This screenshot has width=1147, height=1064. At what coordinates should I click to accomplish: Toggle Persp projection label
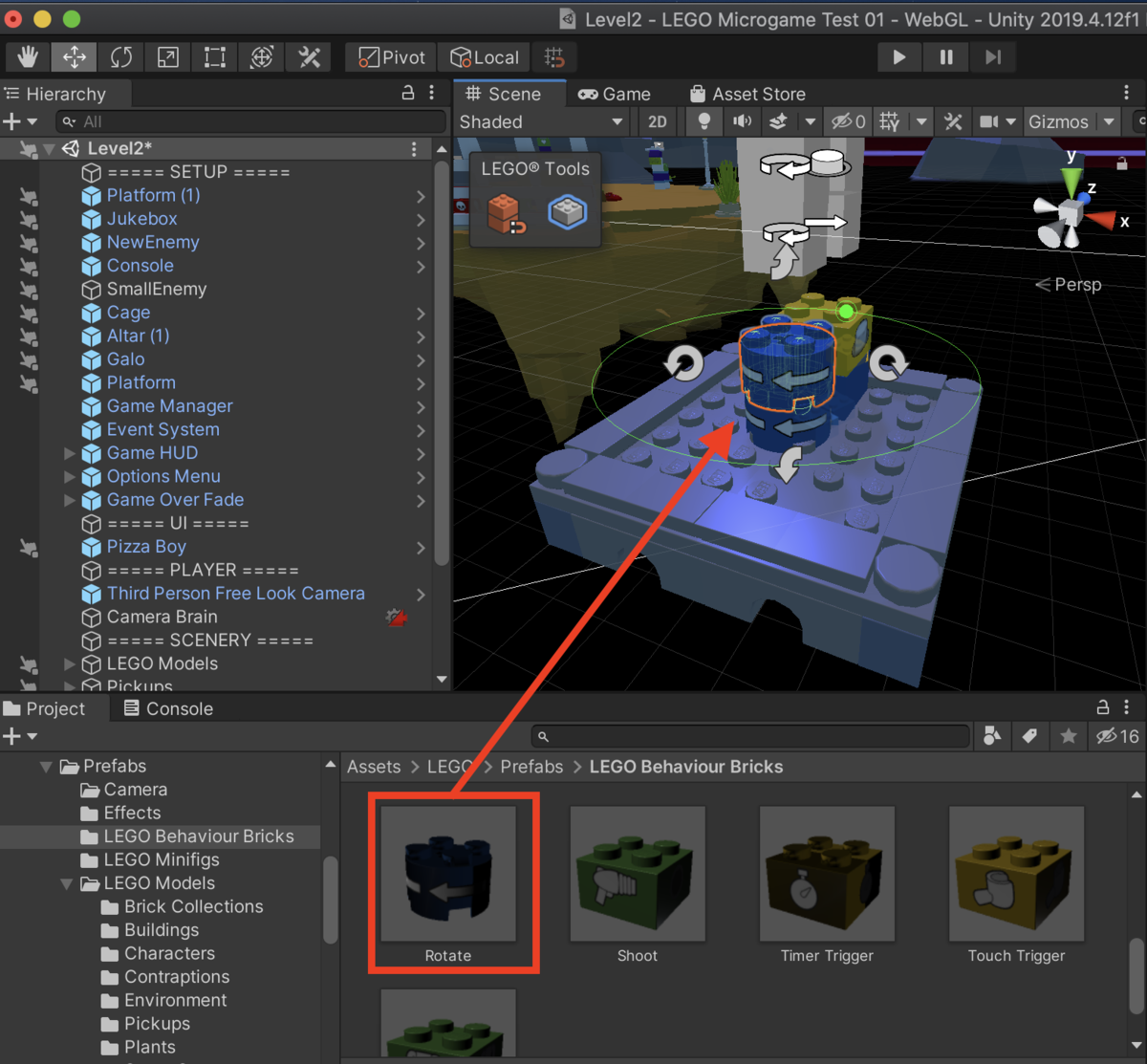pyautogui.click(x=1070, y=284)
